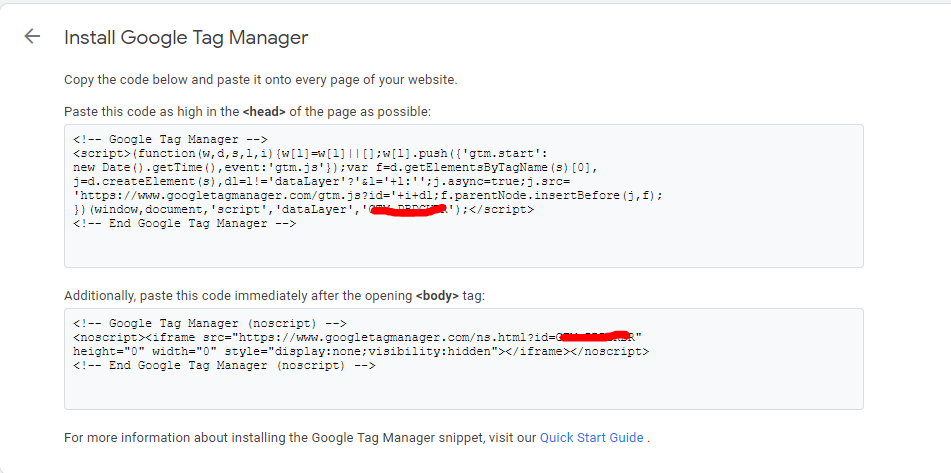Click the "Install Google Tag Manager" heading
Screen dimensions: 951x473
click(186, 38)
